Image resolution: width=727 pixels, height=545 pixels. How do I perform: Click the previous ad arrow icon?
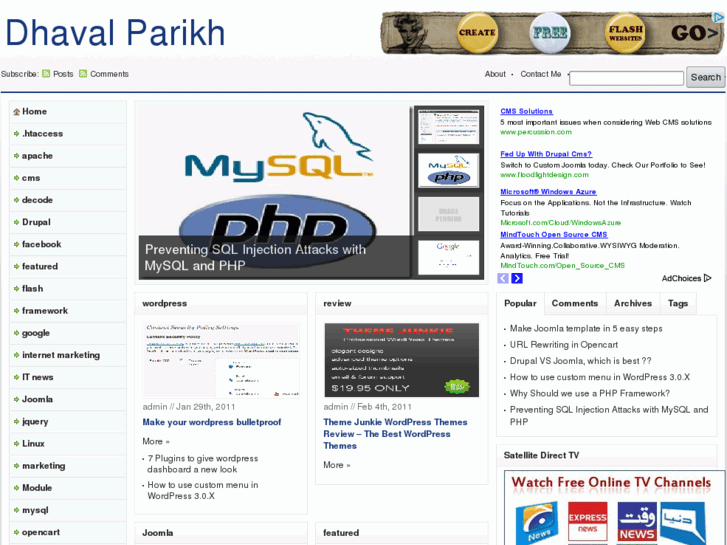[x=503, y=278]
